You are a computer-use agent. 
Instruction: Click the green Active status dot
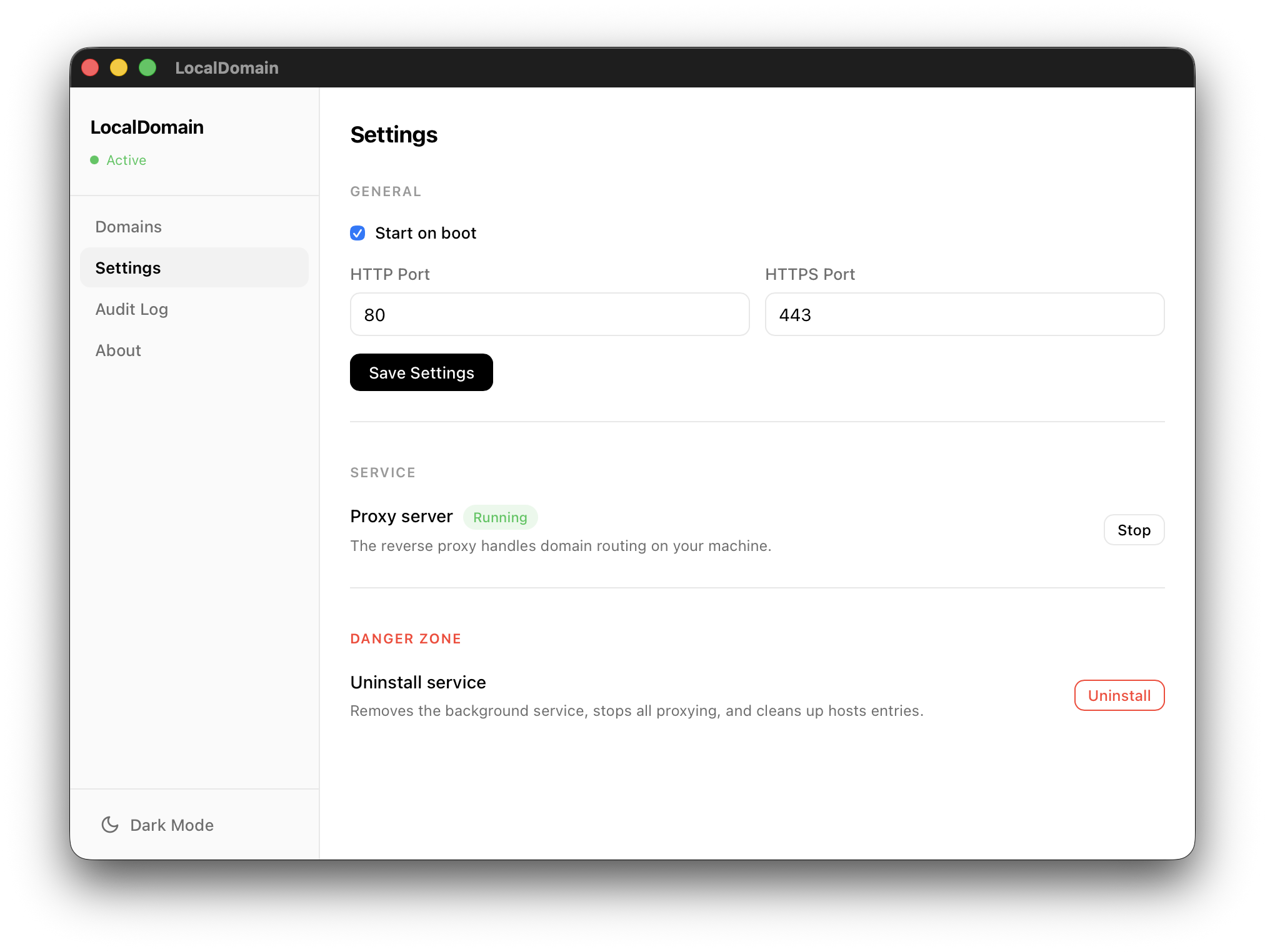[x=95, y=160]
